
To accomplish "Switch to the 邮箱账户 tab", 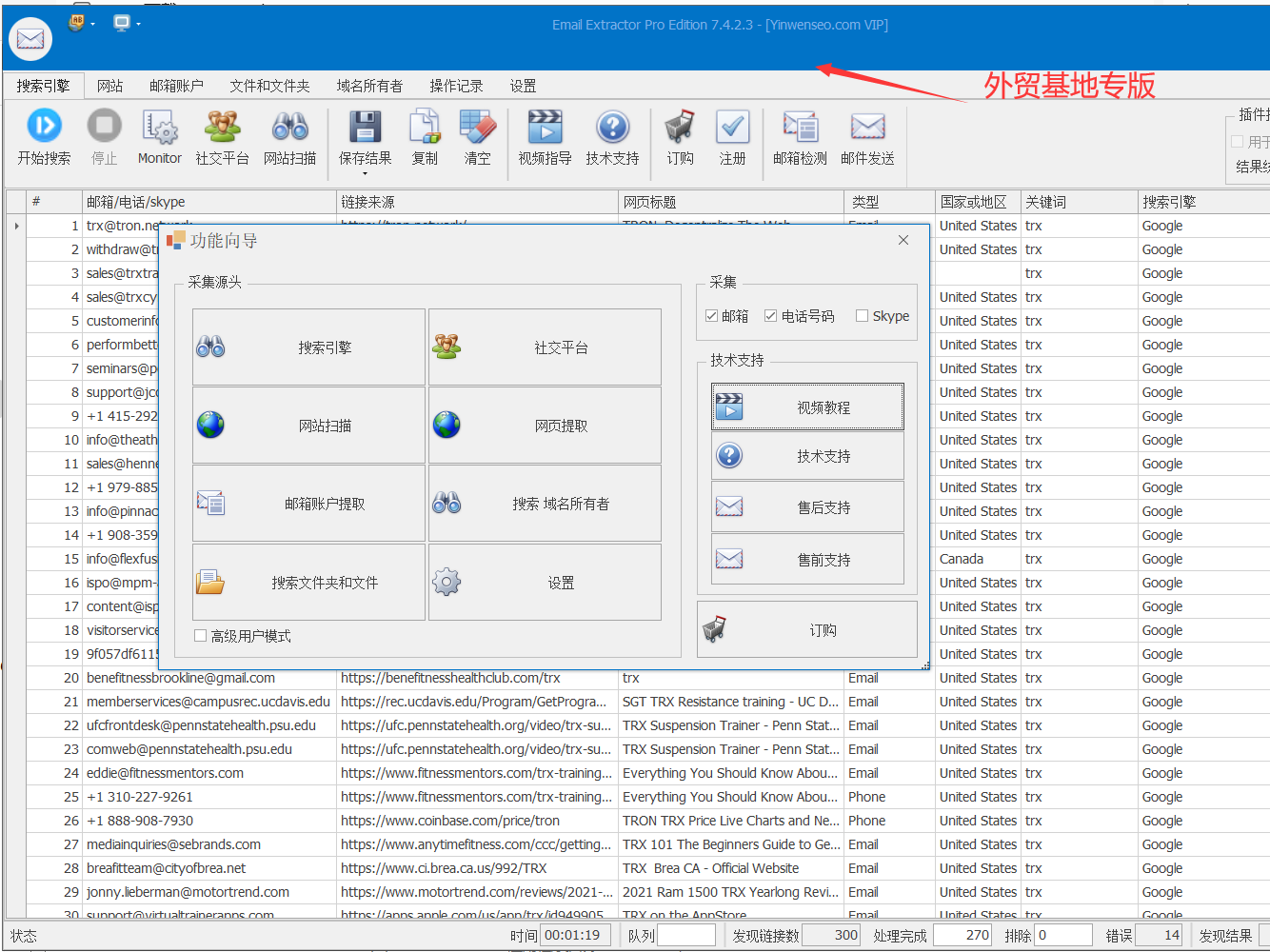I will [176, 86].
